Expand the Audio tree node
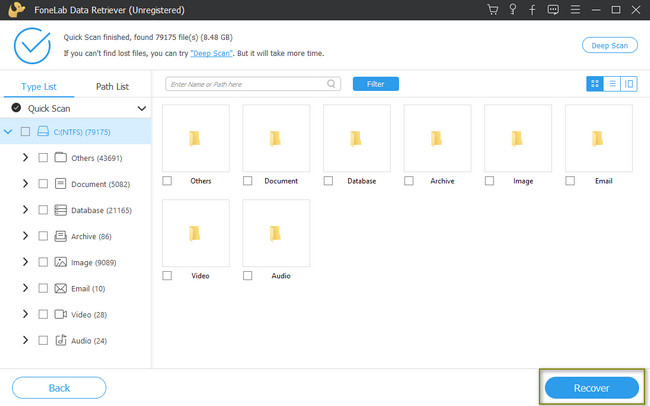This screenshot has width=650, height=406. pyautogui.click(x=25, y=340)
